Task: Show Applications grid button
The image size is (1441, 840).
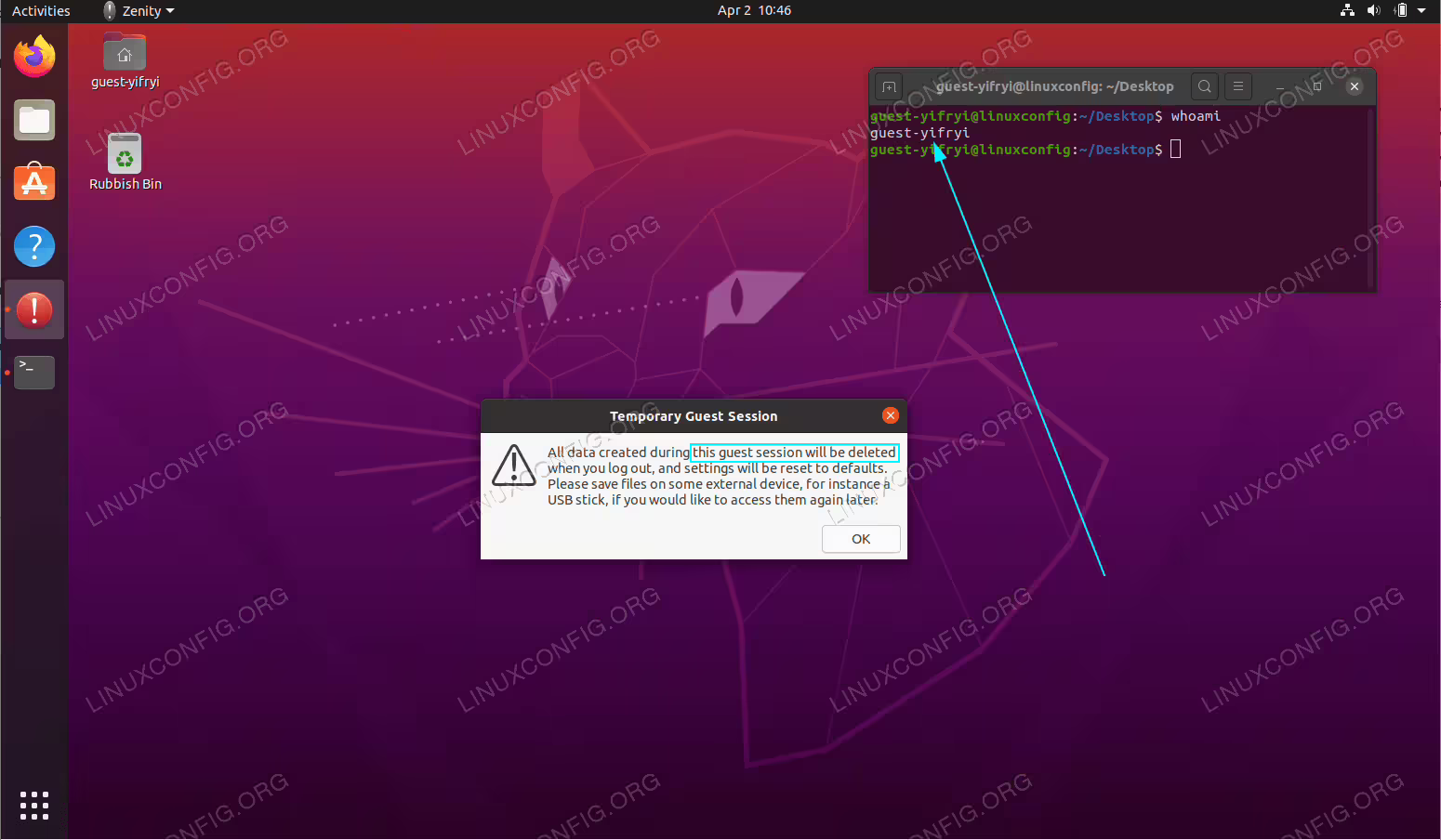Action: (x=34, y=806)
